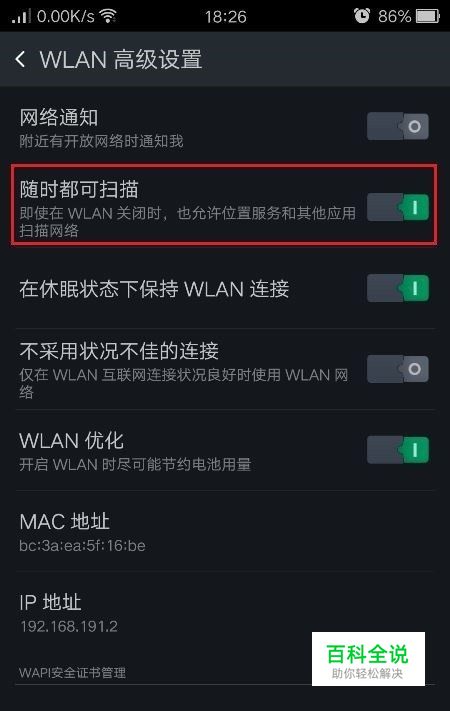Turn off the 随时都可扫描 switch
Viewport: 450px width, 711px height.
[398, 207]
